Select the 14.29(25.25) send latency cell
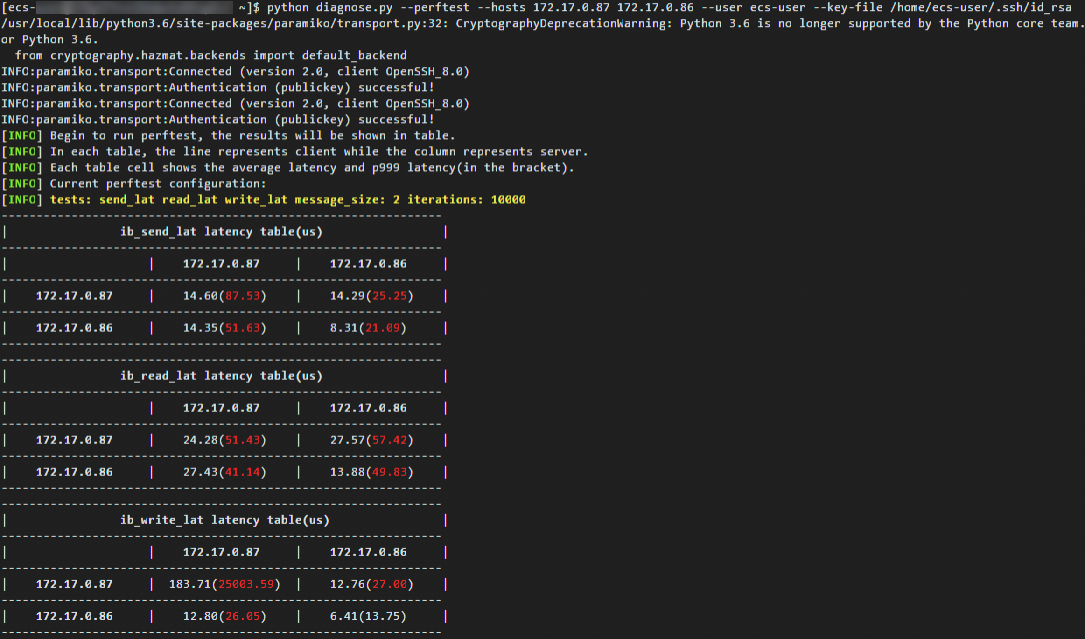 click(370, 295)
